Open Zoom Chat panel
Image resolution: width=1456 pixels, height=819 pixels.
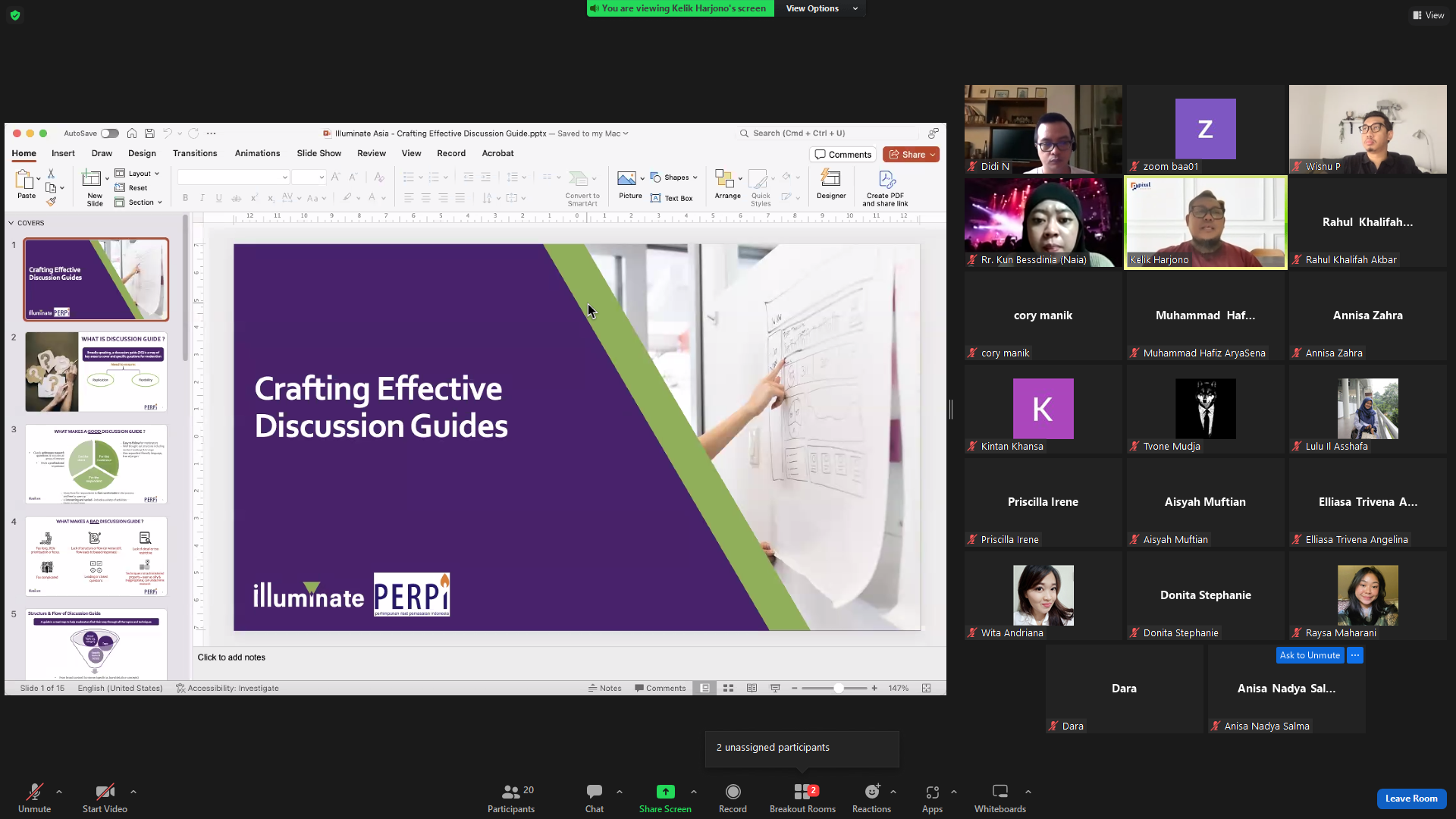coord(595,798)
